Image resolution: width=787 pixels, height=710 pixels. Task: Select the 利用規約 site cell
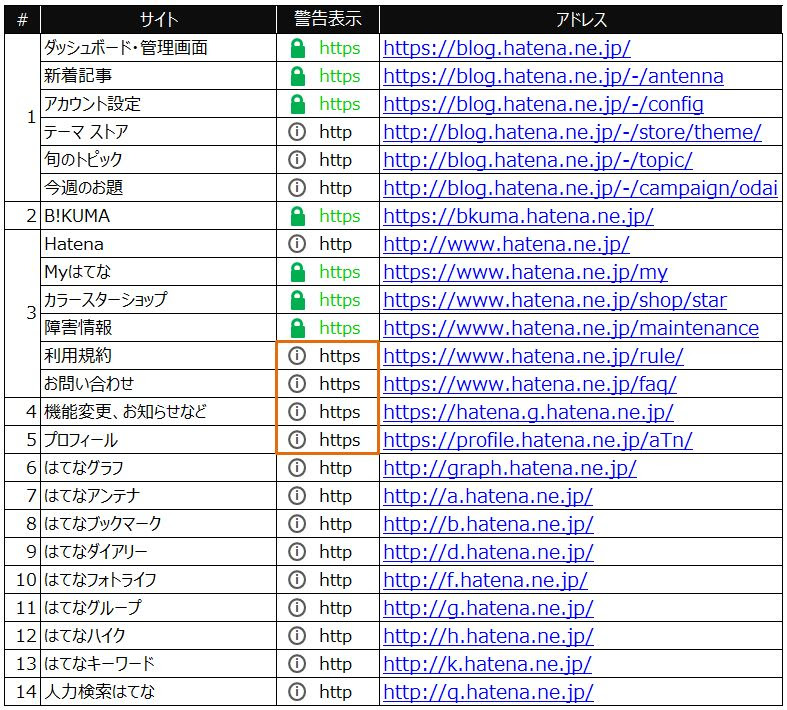(x=159, y=356)
